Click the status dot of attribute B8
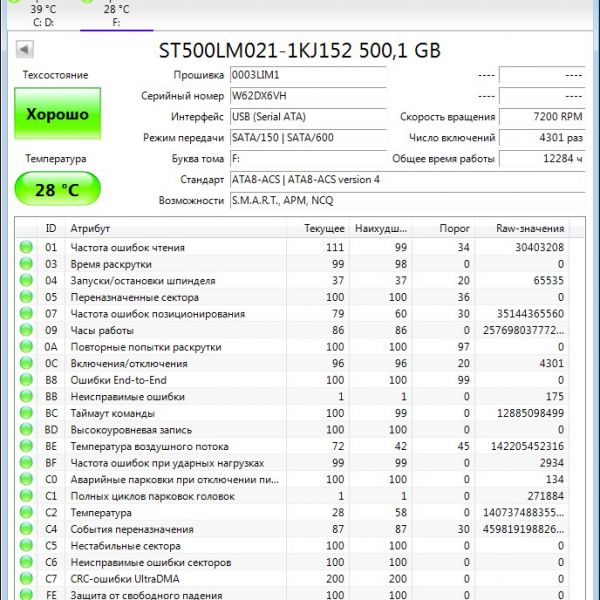 click(26, 380)
